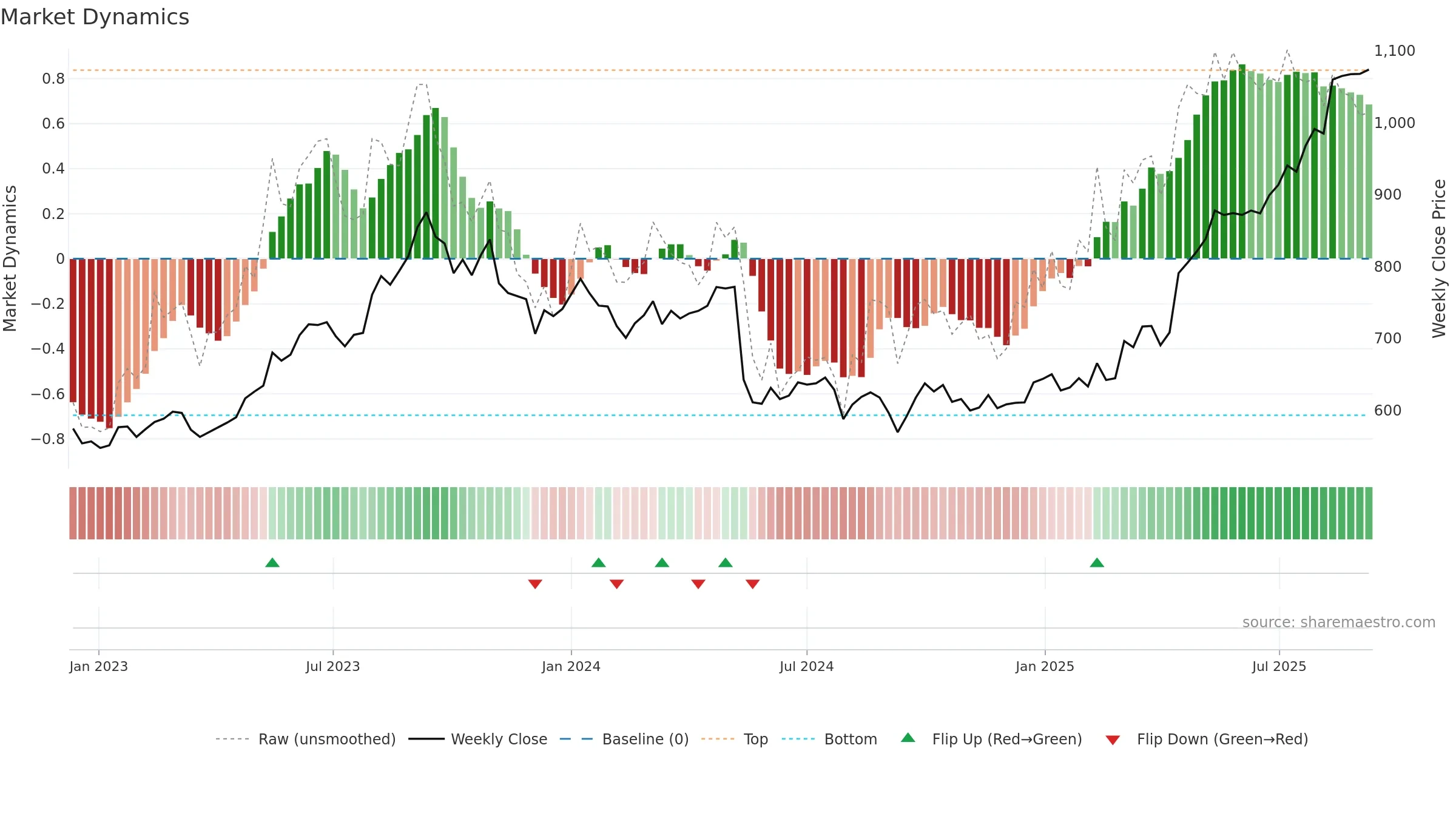Click the Jan 2025 x-axis label
Image resolution: width=1456 pixels, height=819 pixels.
[1045, 666]
